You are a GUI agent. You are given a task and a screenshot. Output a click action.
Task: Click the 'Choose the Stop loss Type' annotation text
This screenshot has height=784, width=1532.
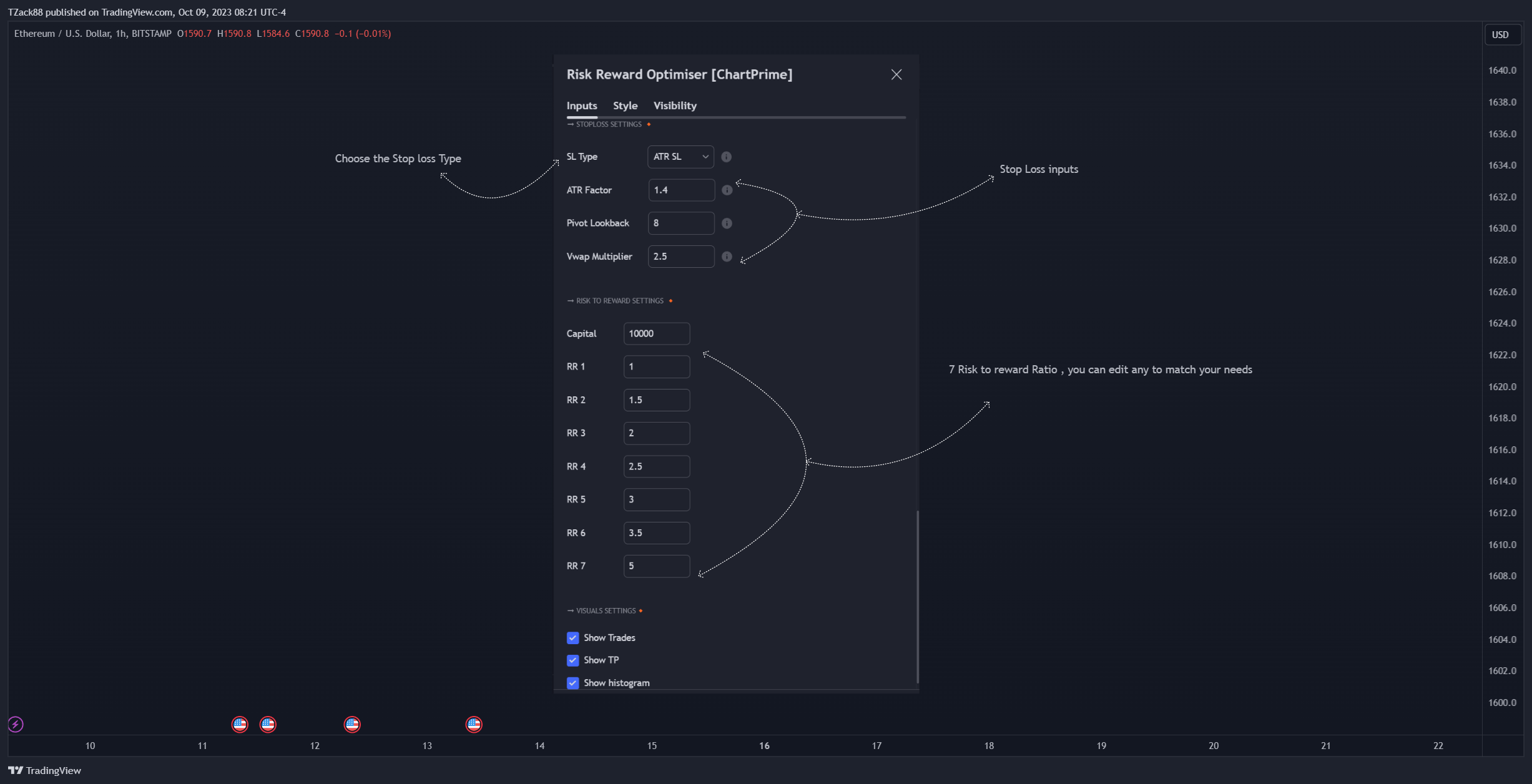coord(398,159)
